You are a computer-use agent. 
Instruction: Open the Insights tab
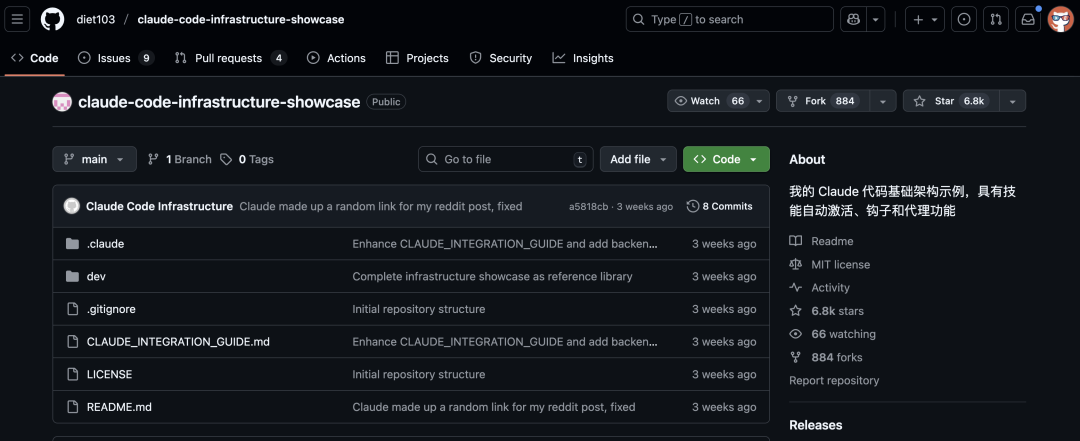tap(583, 58)
